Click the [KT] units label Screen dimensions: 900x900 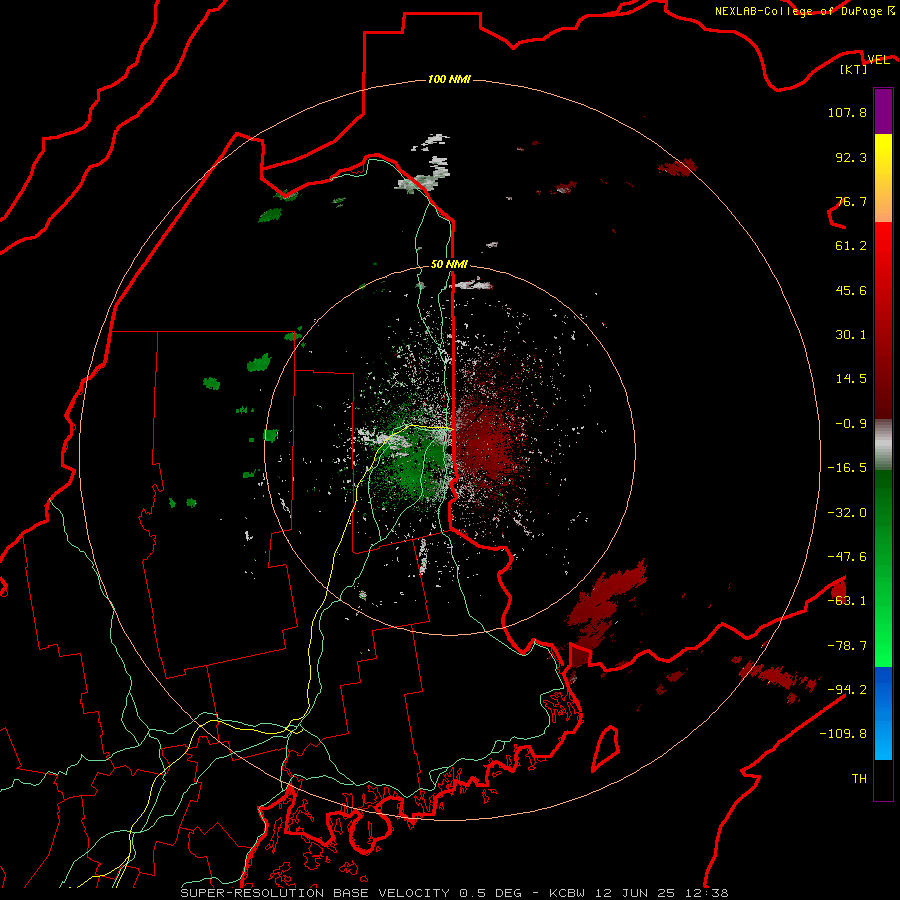coord(854,69)
